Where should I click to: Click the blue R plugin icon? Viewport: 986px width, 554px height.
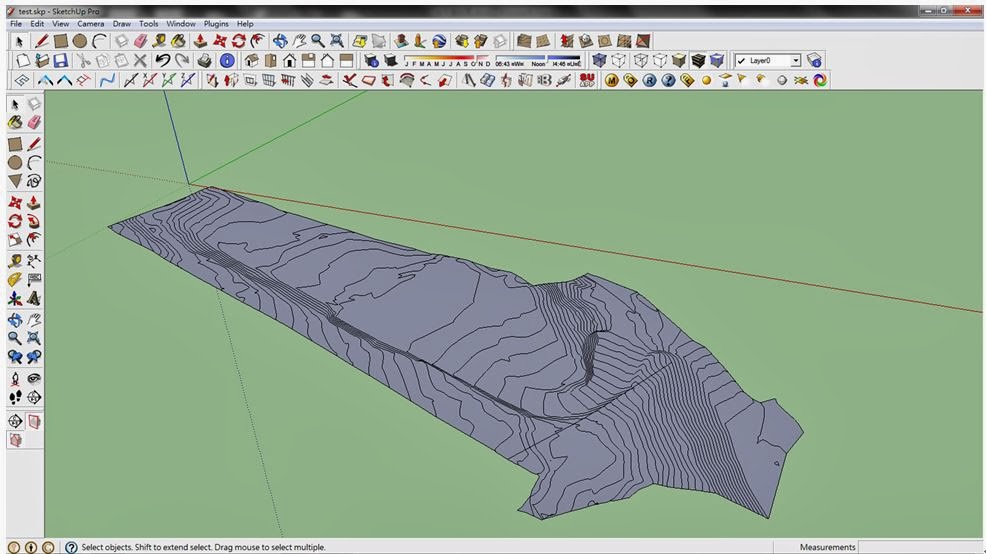click(x=650, y=80)
